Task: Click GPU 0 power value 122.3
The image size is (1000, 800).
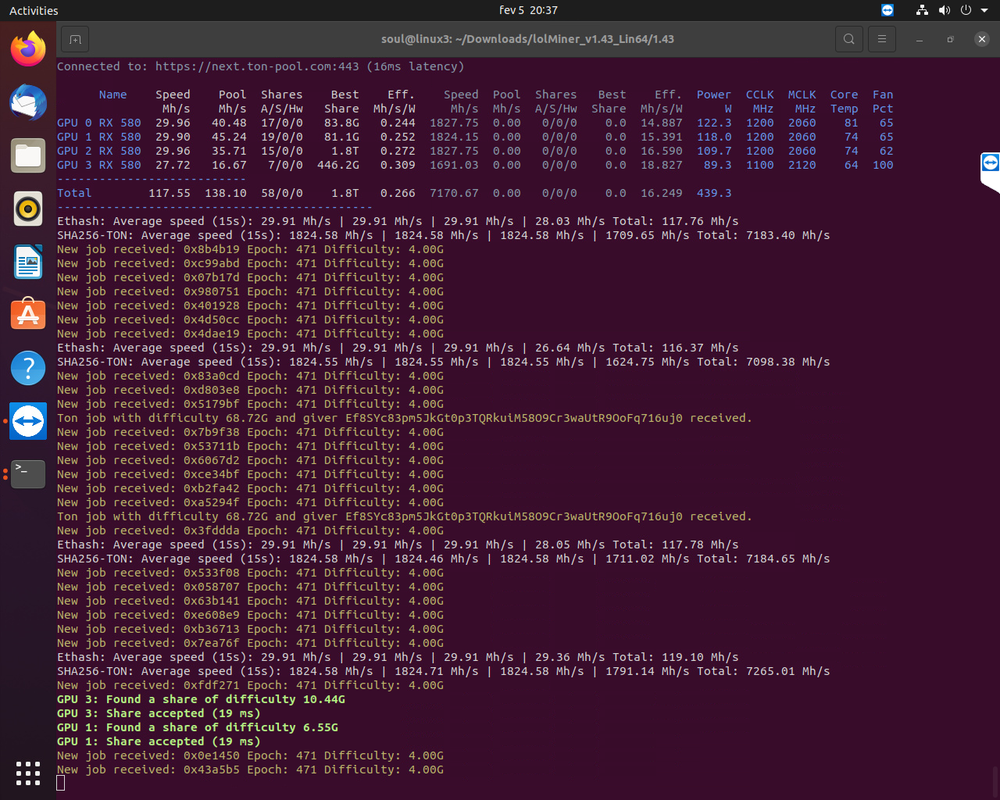Action: point(714,122)
